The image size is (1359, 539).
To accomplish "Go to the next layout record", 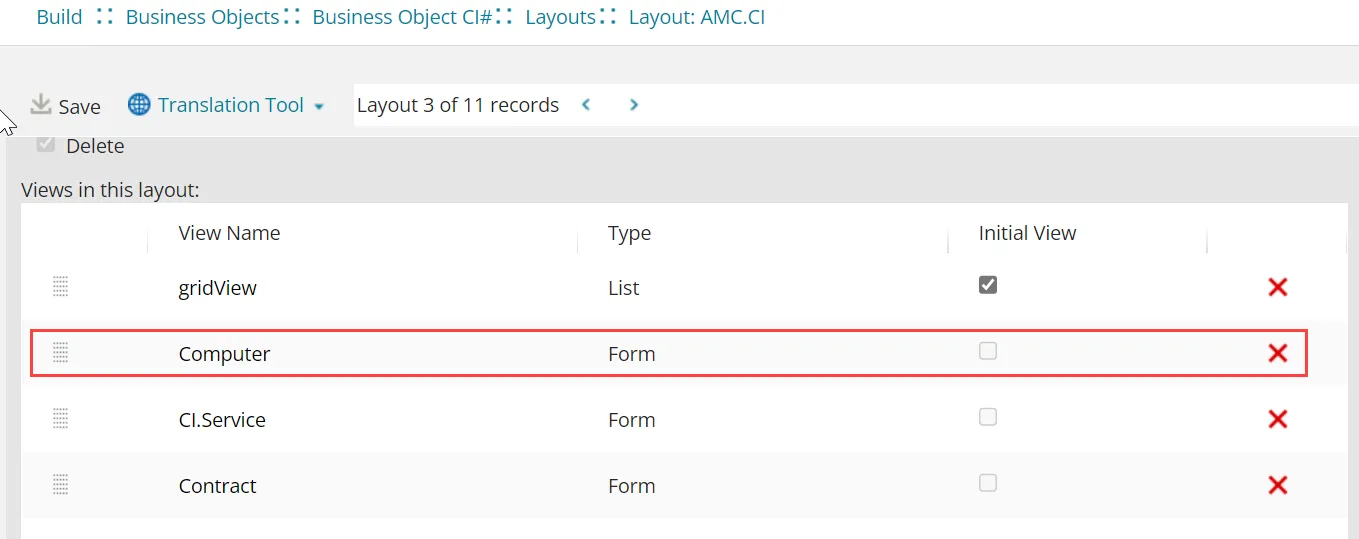I will pyautogui.click(x=634, y=104).
